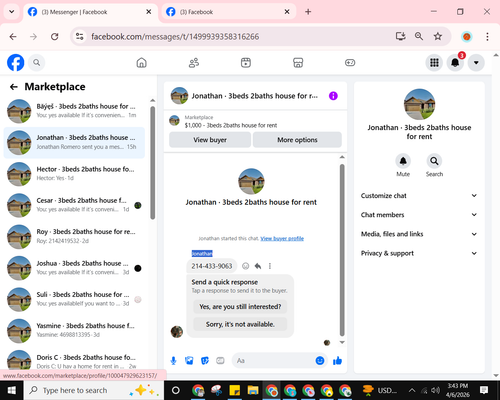Open the notifications bell with red badge

(x=455, y=62)
